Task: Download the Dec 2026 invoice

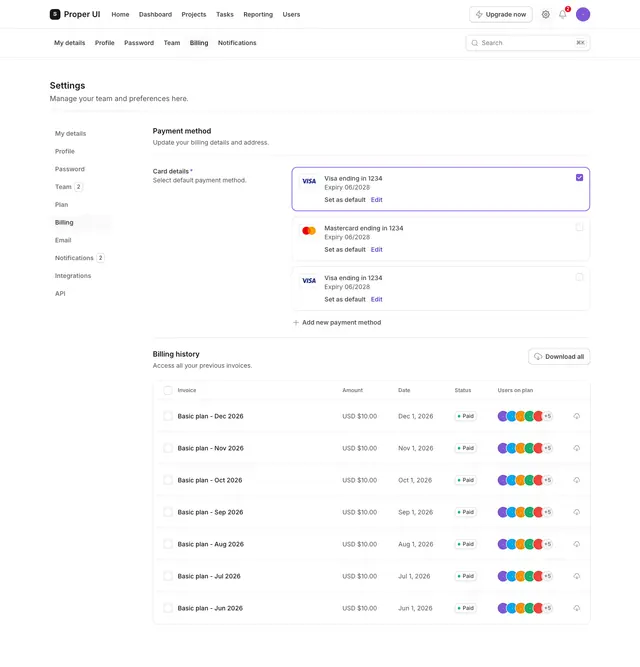Action: [x=577, y=416]
